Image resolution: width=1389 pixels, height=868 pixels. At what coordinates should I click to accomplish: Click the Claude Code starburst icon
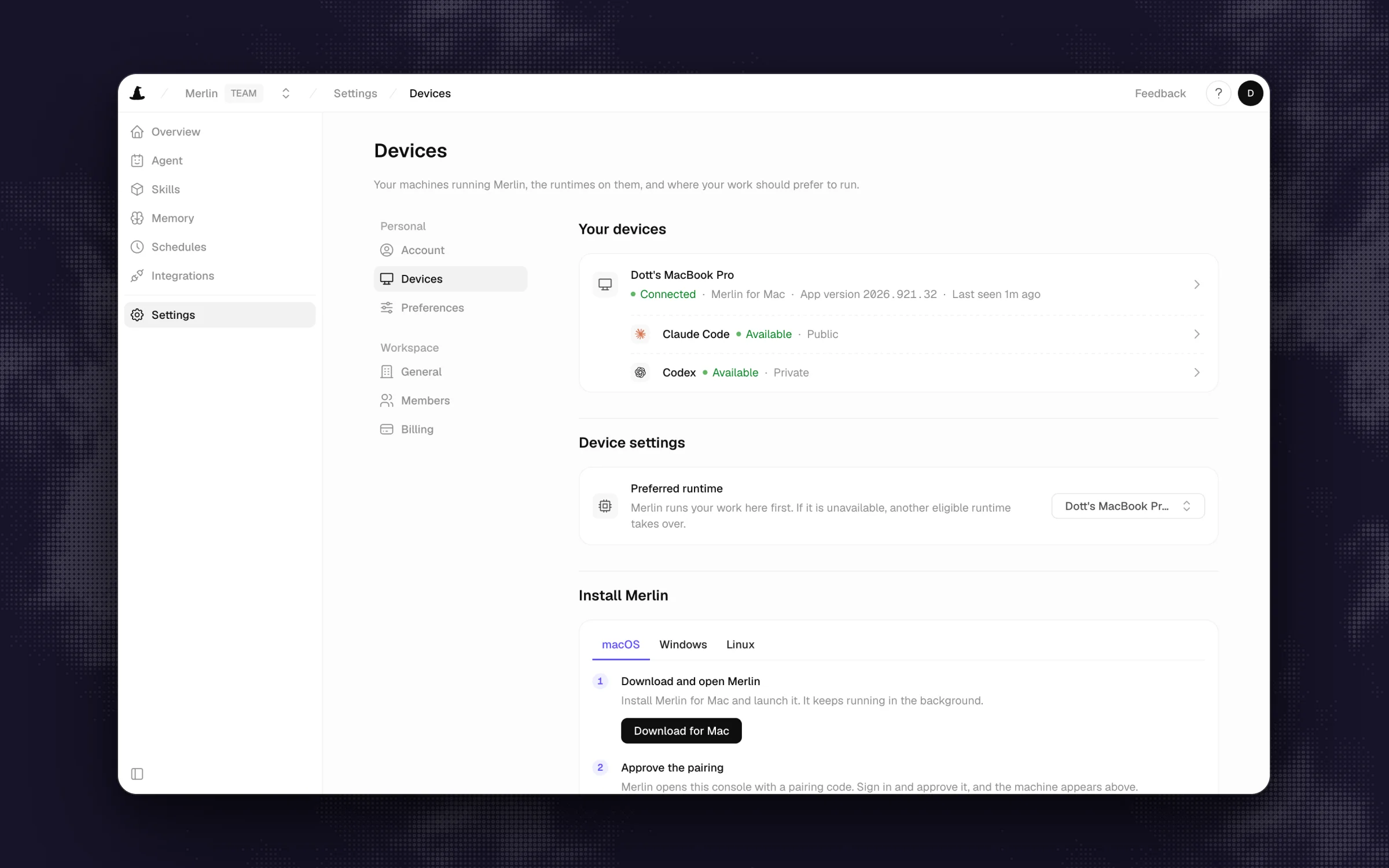[640, 334]
